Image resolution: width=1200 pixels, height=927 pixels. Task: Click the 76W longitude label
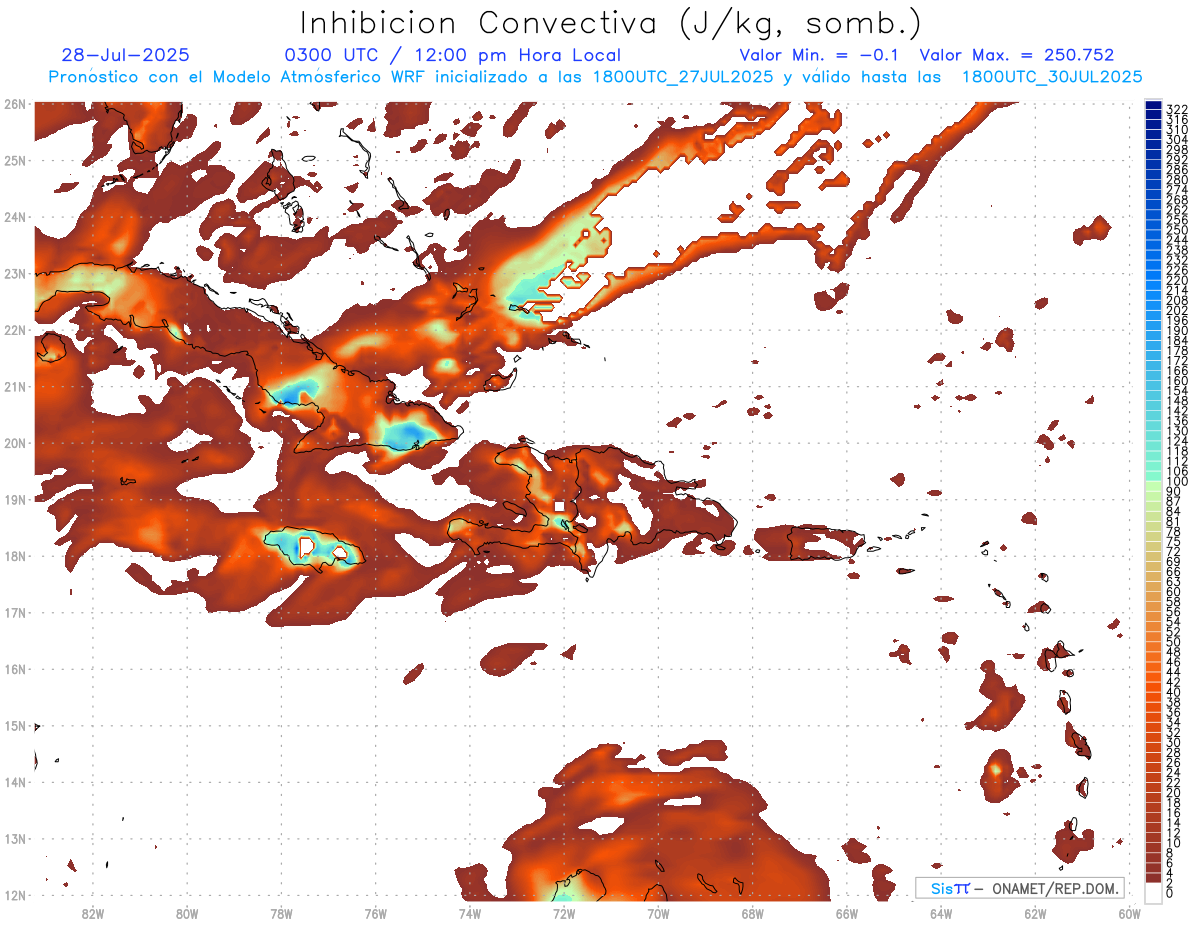[x=376, y=913]
